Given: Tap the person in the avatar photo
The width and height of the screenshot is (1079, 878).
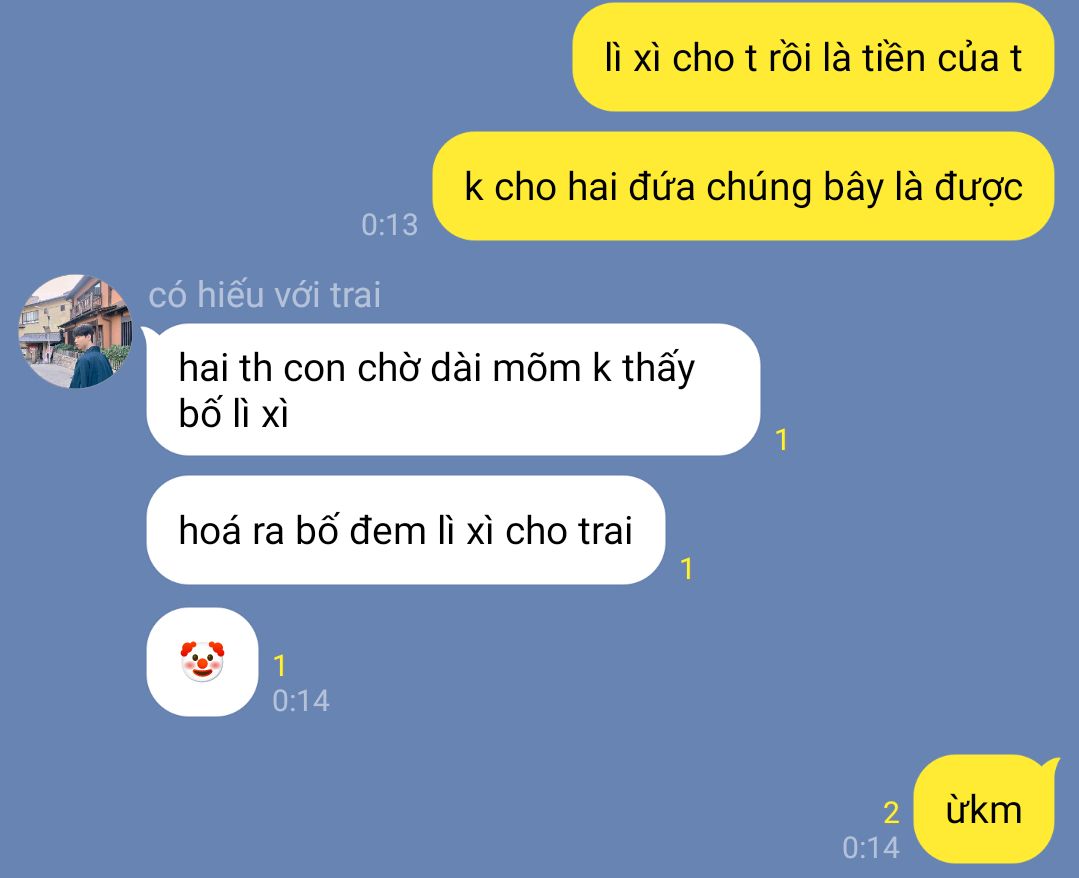Looking at the screenshot, I should click(90, 357).
